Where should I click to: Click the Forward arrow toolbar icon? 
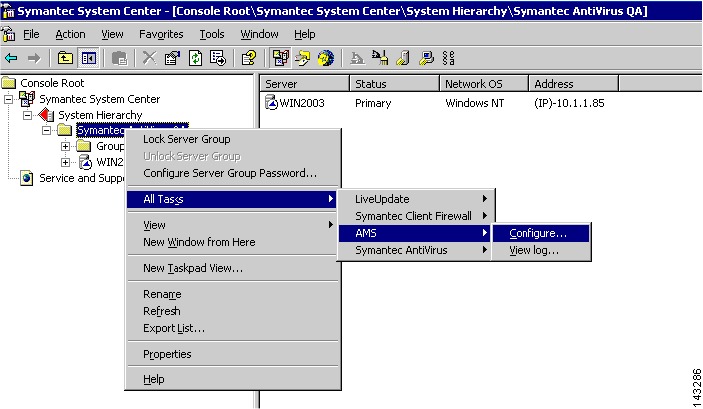tap(34, 58)
